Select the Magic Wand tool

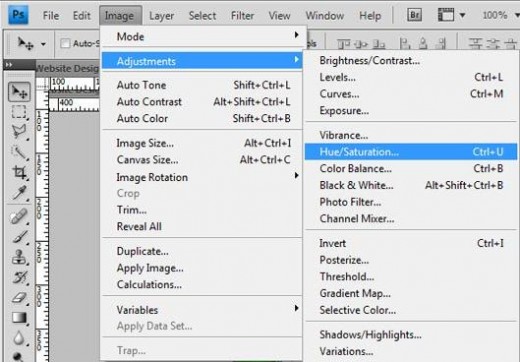(19, 153)
